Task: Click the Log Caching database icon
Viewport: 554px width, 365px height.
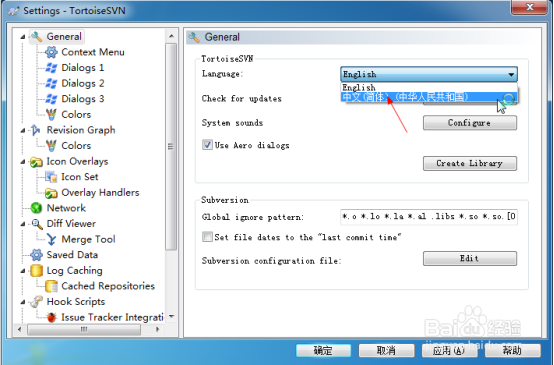Action: [x=36, y=270]
